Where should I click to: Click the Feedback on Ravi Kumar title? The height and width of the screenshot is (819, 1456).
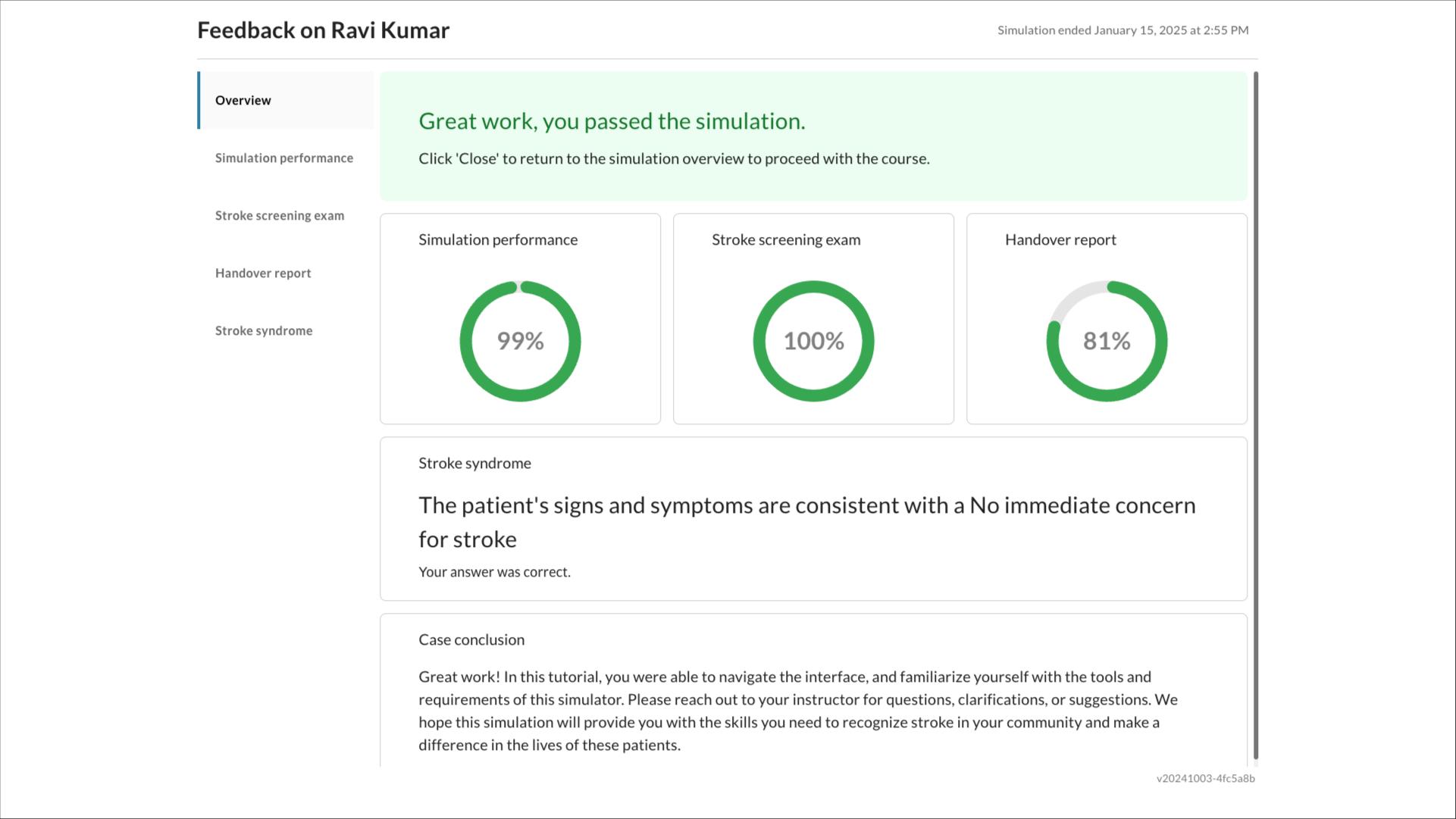click(x=324, y=30)
